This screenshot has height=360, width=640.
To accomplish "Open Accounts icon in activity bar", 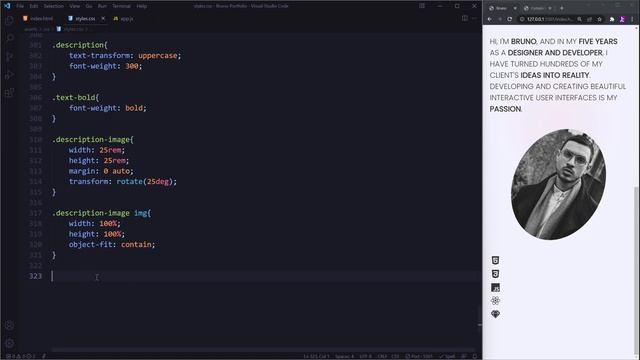I will point(9,325).
